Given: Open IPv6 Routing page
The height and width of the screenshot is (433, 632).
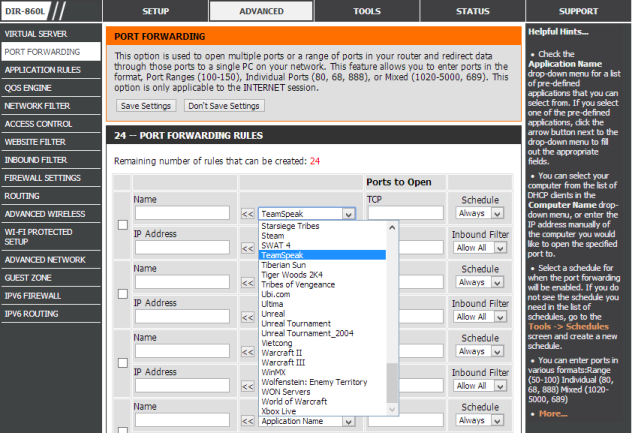Looking at the screenshot, I should point(50,314).
